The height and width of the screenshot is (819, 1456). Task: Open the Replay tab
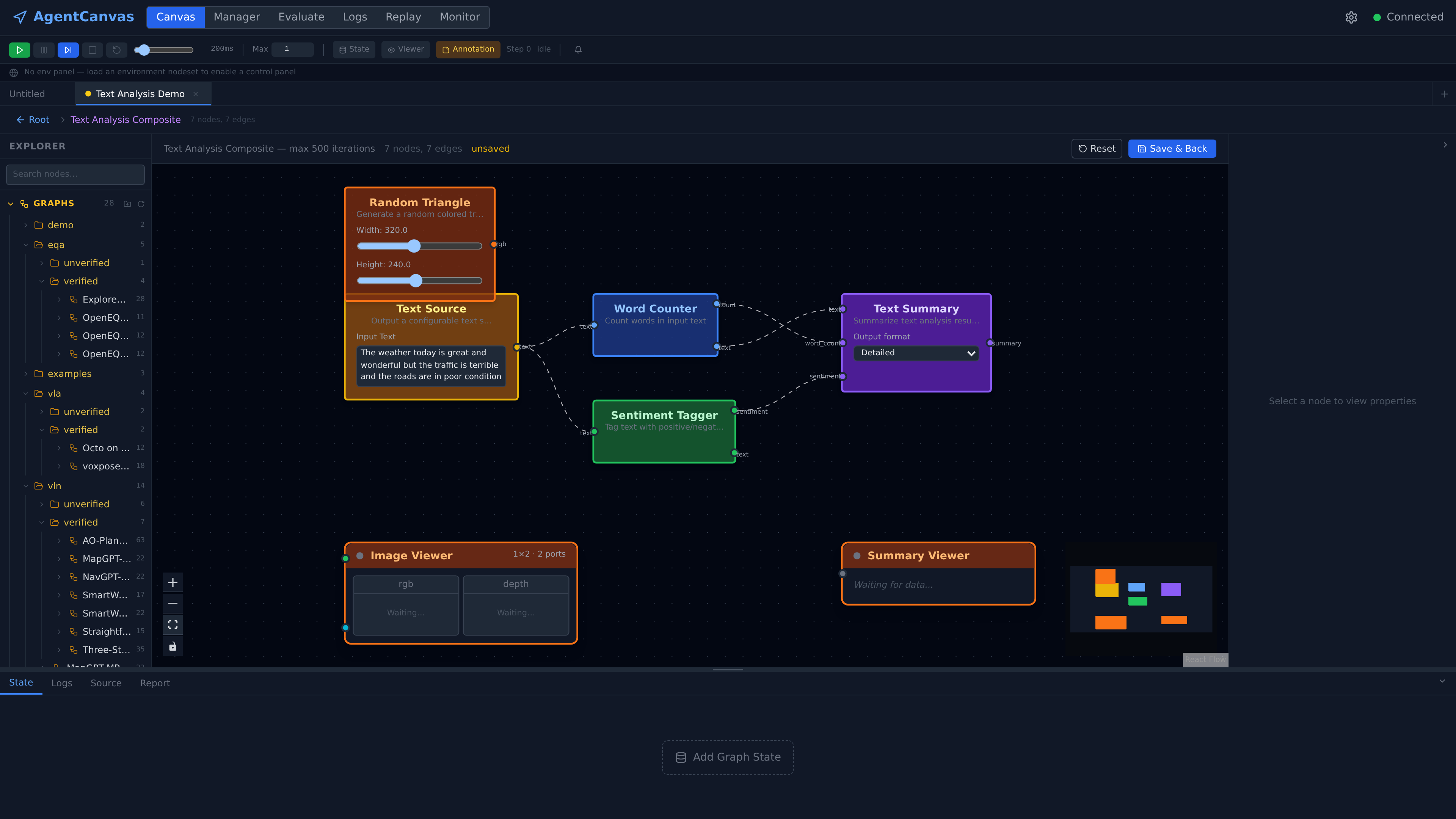(403, 17)
